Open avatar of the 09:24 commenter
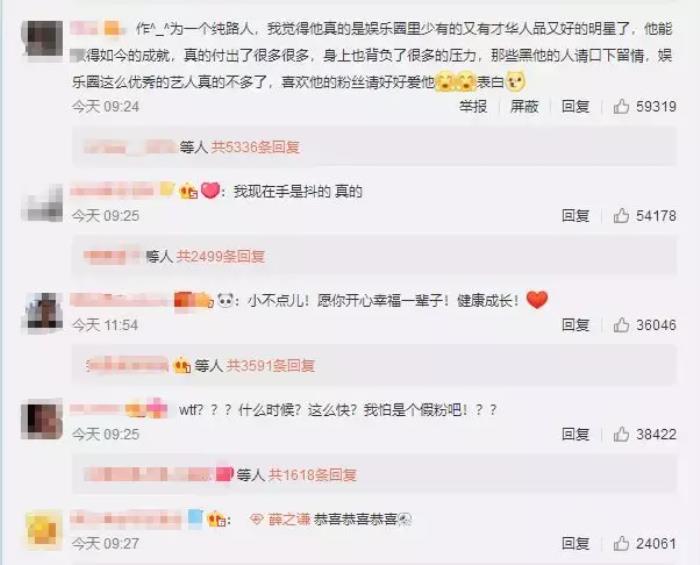 (42, 39)
